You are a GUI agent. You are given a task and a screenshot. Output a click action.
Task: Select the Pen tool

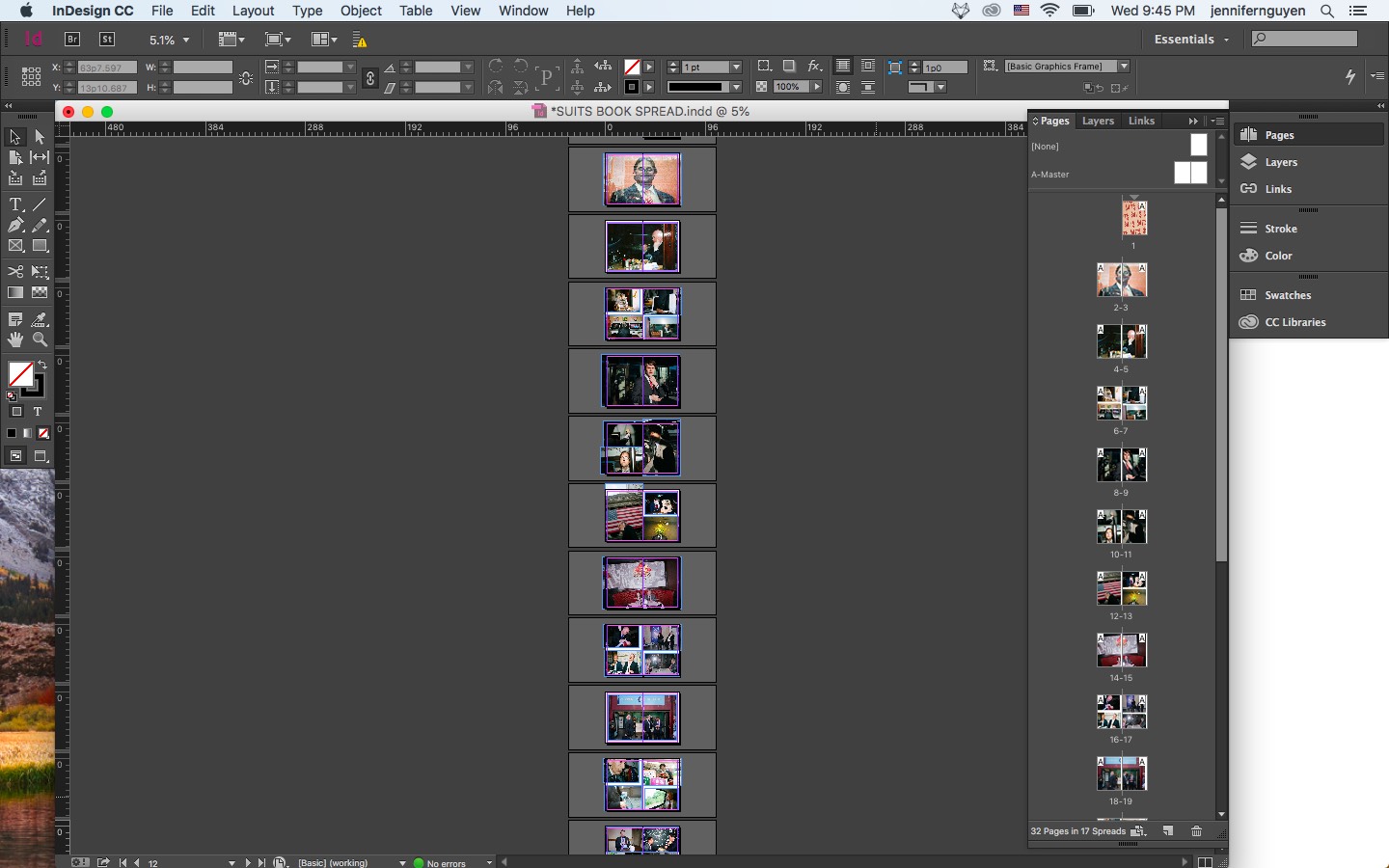15,225
